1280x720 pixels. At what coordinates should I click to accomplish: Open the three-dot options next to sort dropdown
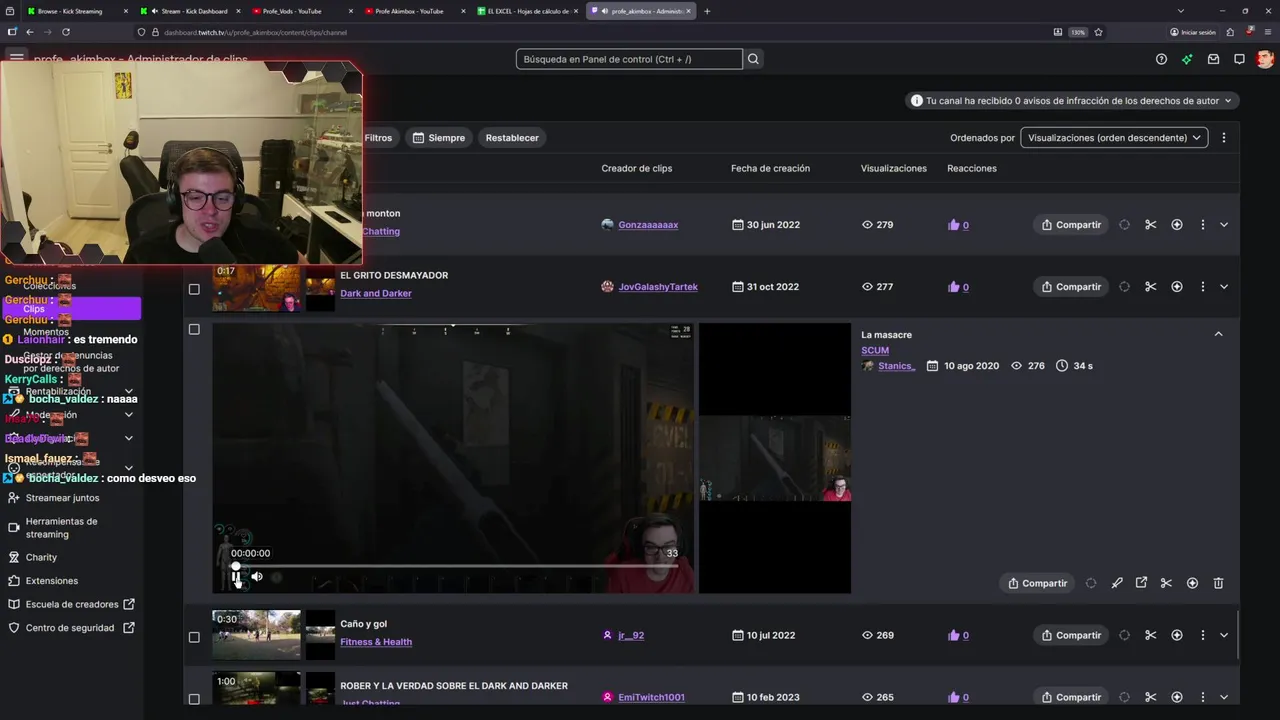pos(1224,138)
